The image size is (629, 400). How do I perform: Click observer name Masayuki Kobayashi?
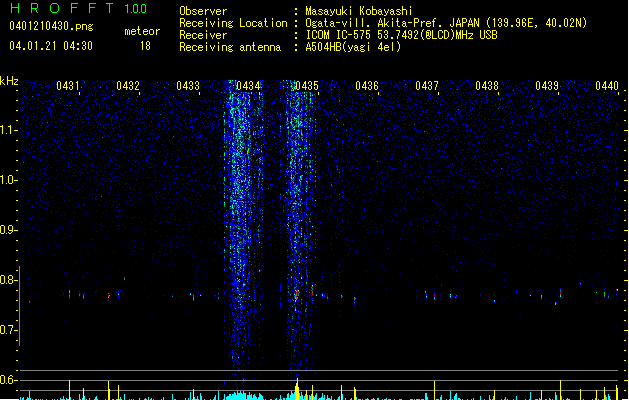pyautogui.click(x=359, y=11)
